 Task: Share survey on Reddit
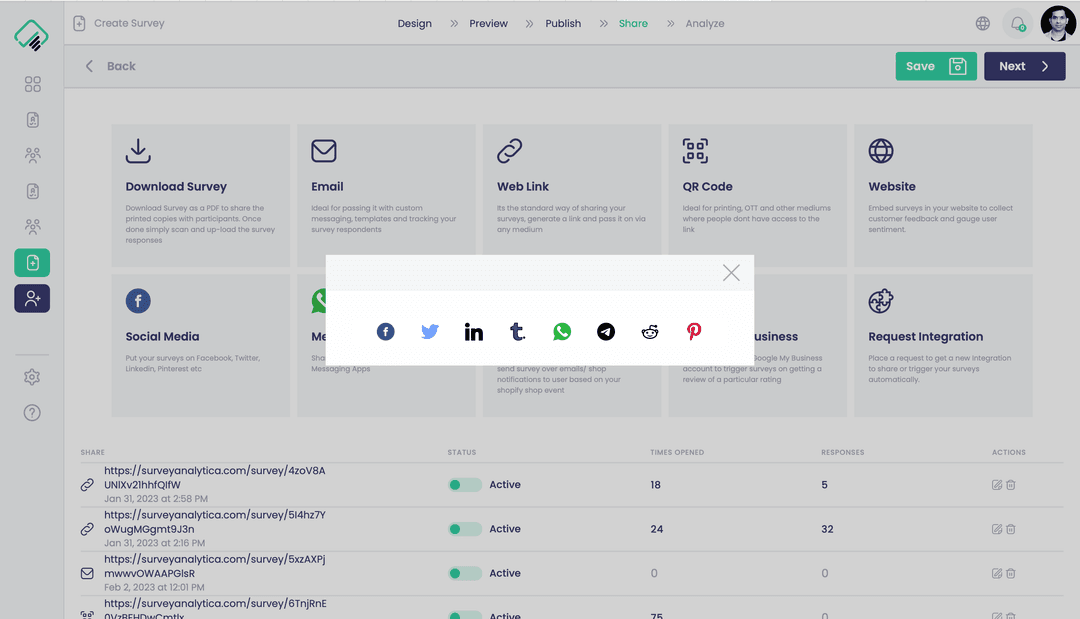[650, 332]
